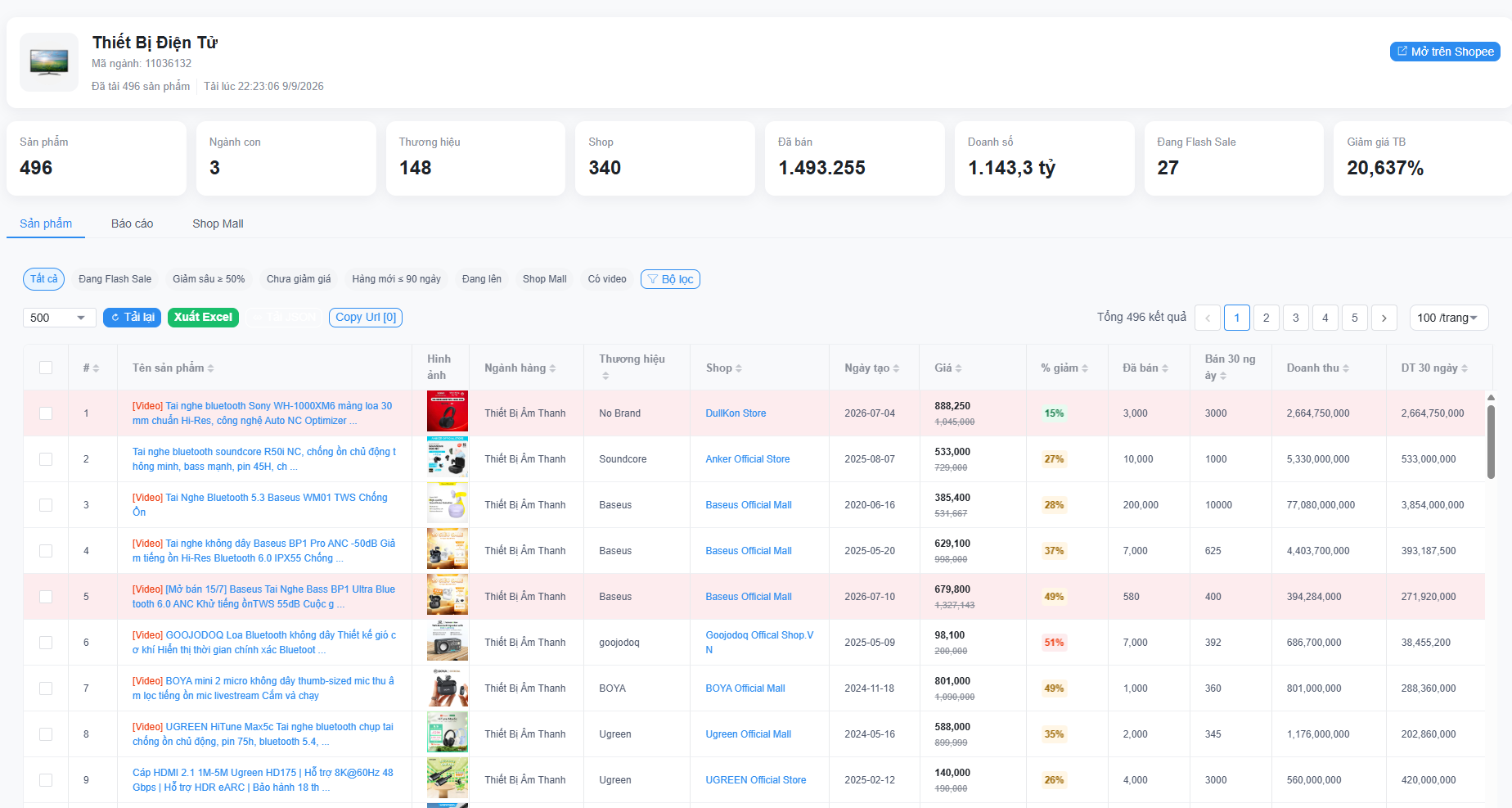Screen dimensions: 1512x808
Task: Click the Copy Url [0] button
Action: click(366, 318)
